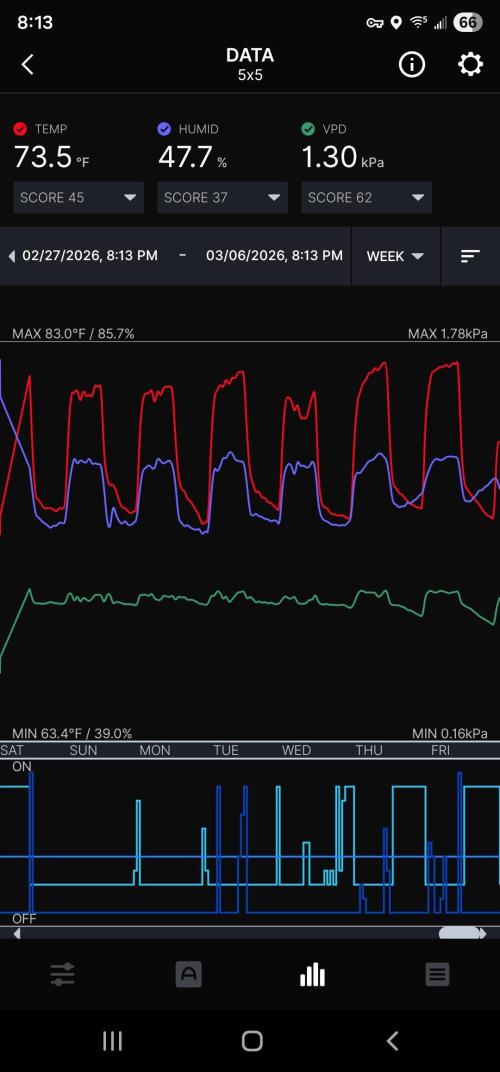Open settings gear icon
The width and height of the screenshot is (500, 1072).
[x=471, y=65]
